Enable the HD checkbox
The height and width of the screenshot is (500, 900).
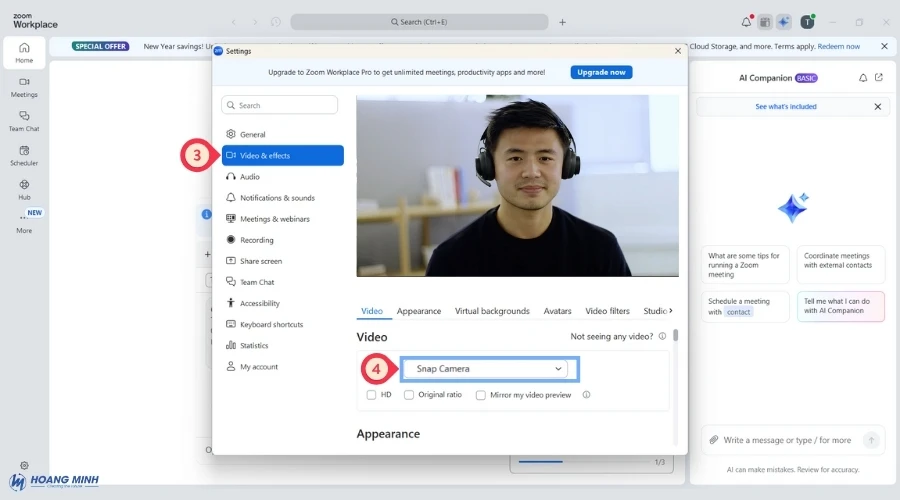371,395
